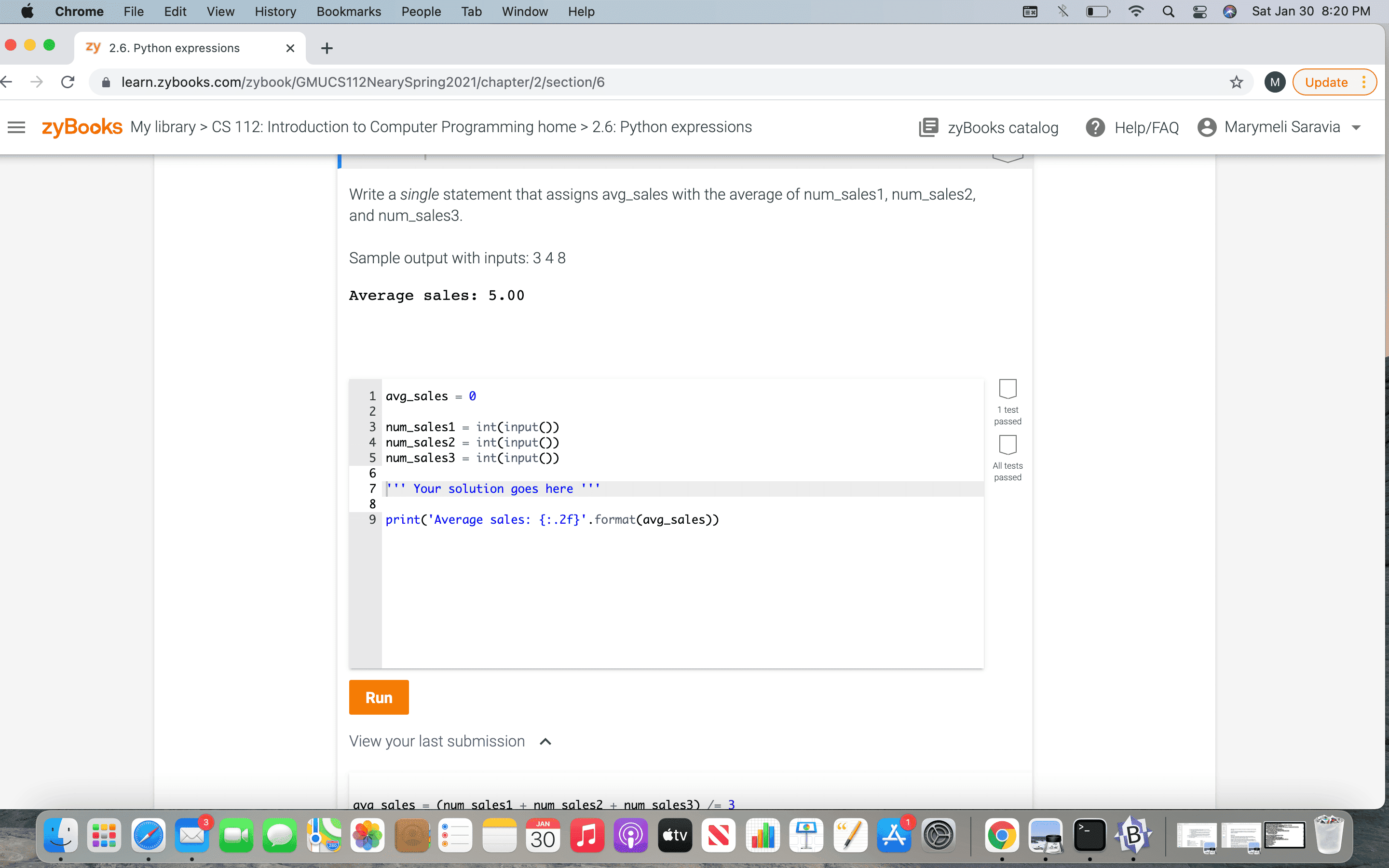1389x868 pixels.
Task: Go to My library breadcrumb link
Action: tap(163, 127)
